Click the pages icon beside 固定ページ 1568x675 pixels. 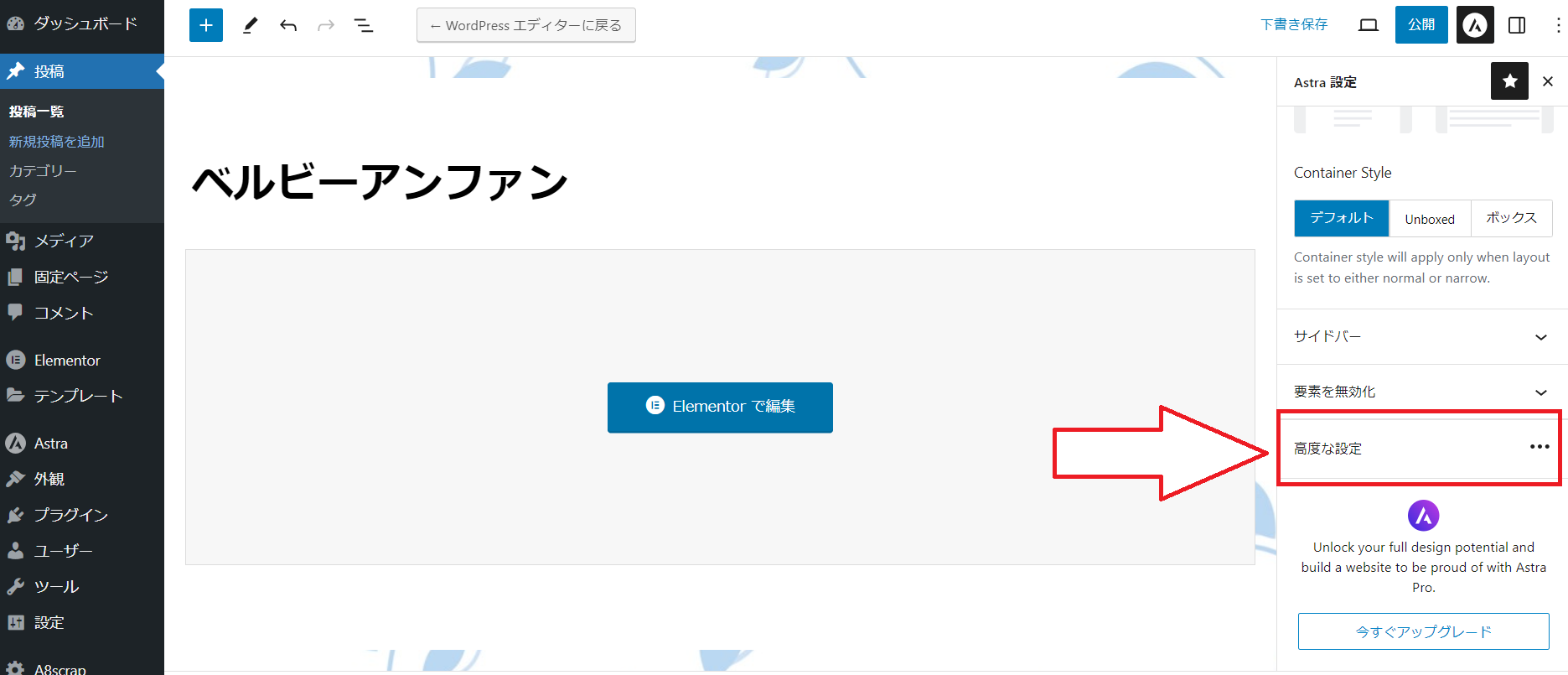pos(15,277)
